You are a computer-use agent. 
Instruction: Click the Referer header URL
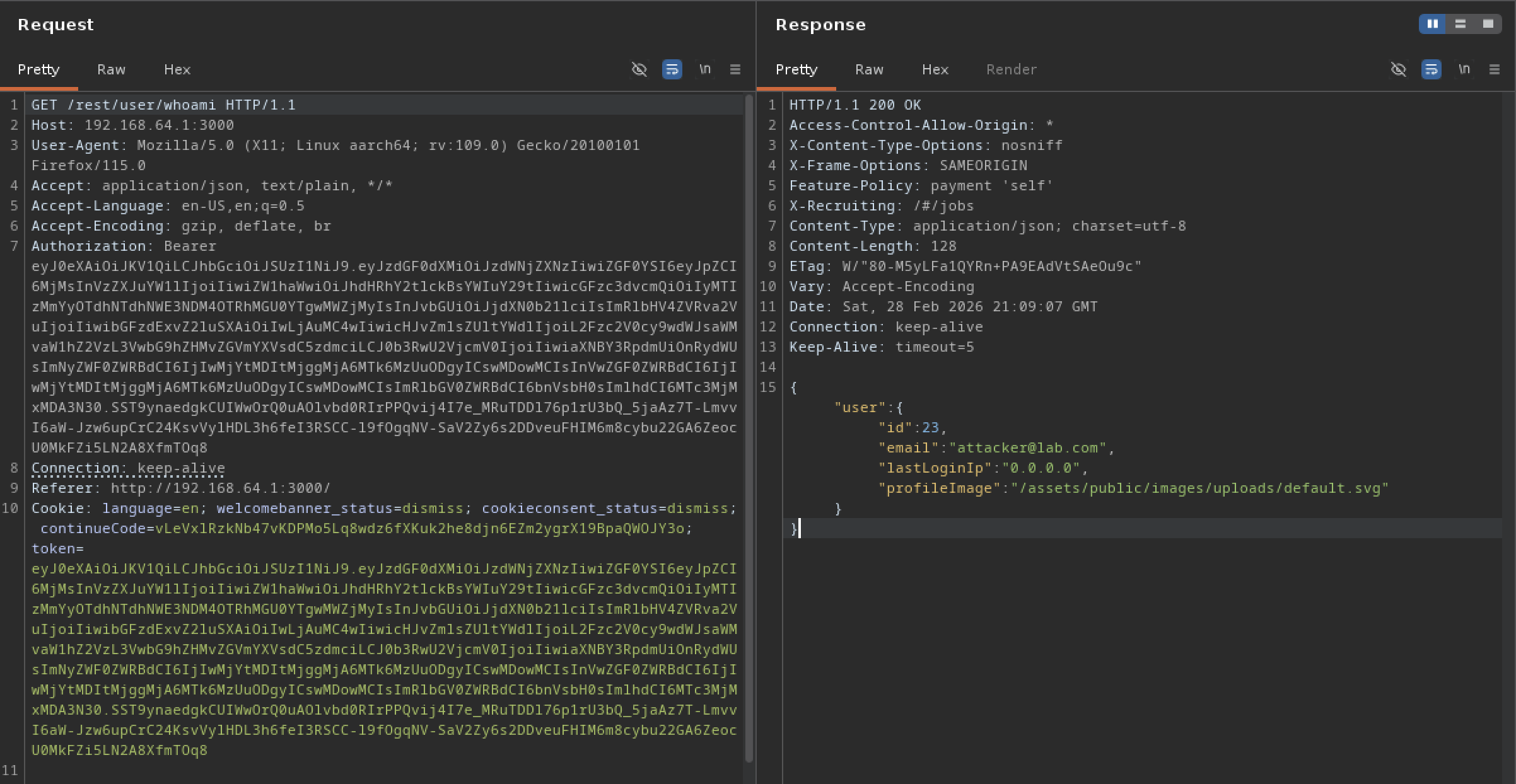[221, 488]
